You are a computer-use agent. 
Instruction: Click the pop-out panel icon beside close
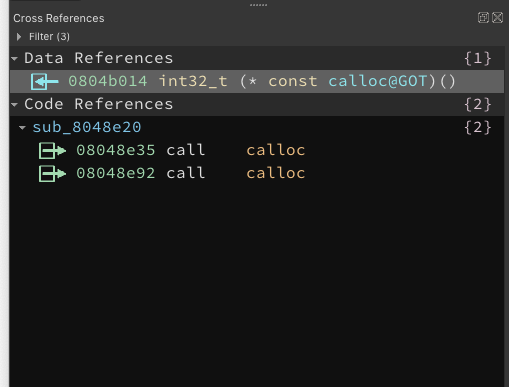pos(483,17)
